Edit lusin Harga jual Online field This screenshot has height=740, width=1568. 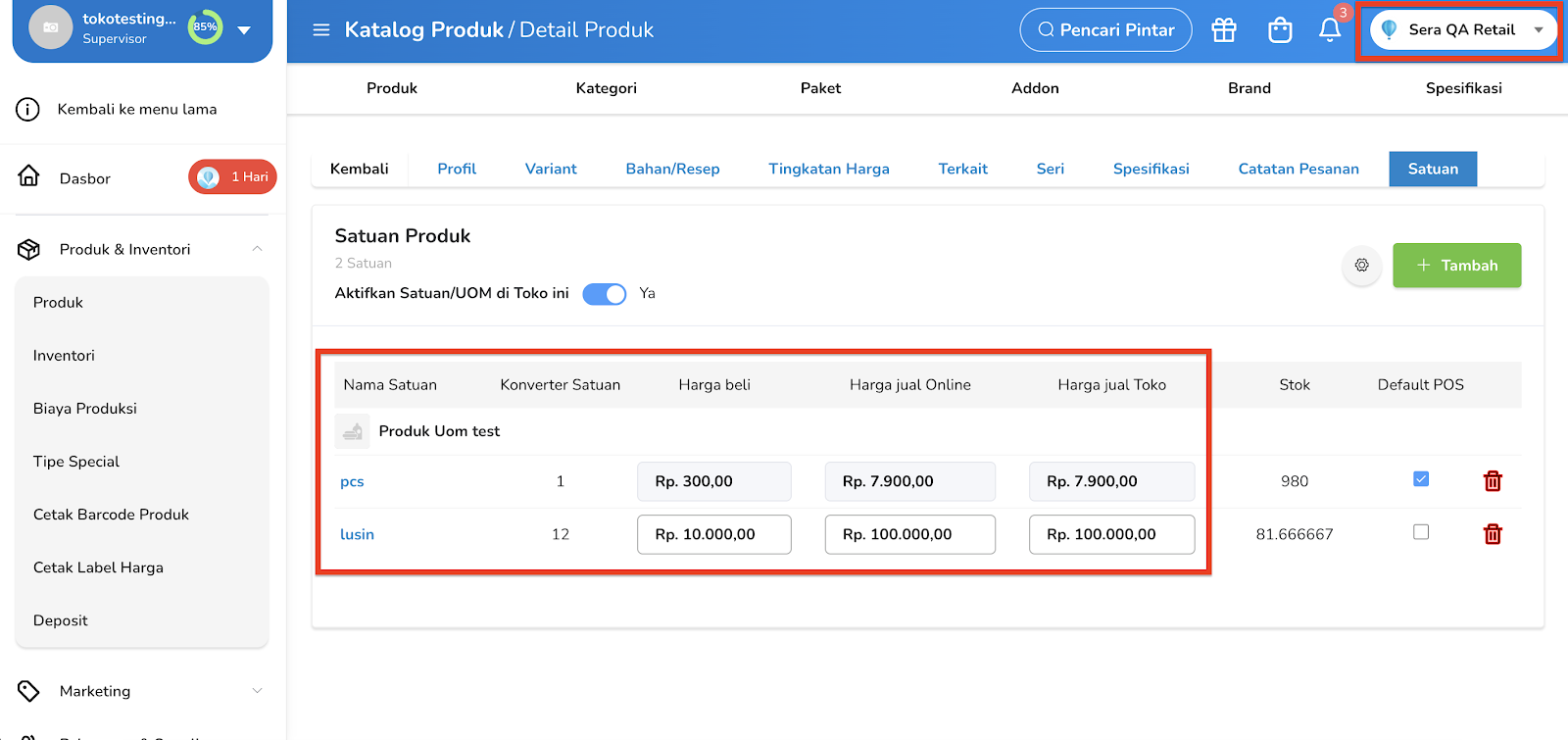(x=910, y=534)
